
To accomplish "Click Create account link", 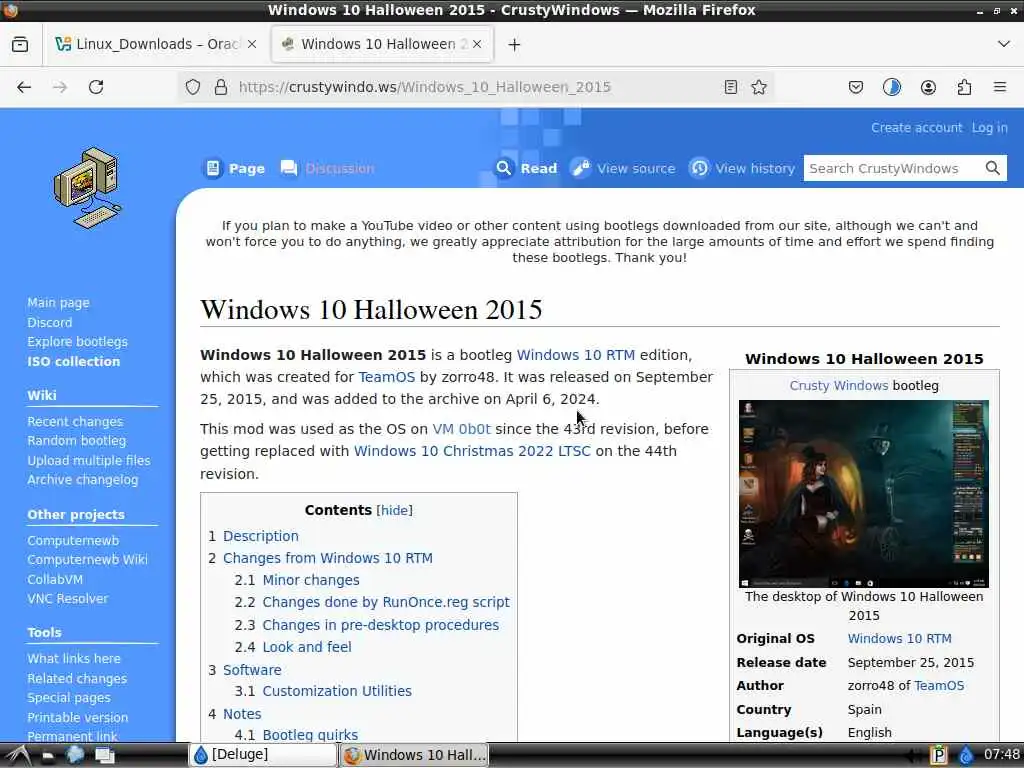I will click(916, 128).
